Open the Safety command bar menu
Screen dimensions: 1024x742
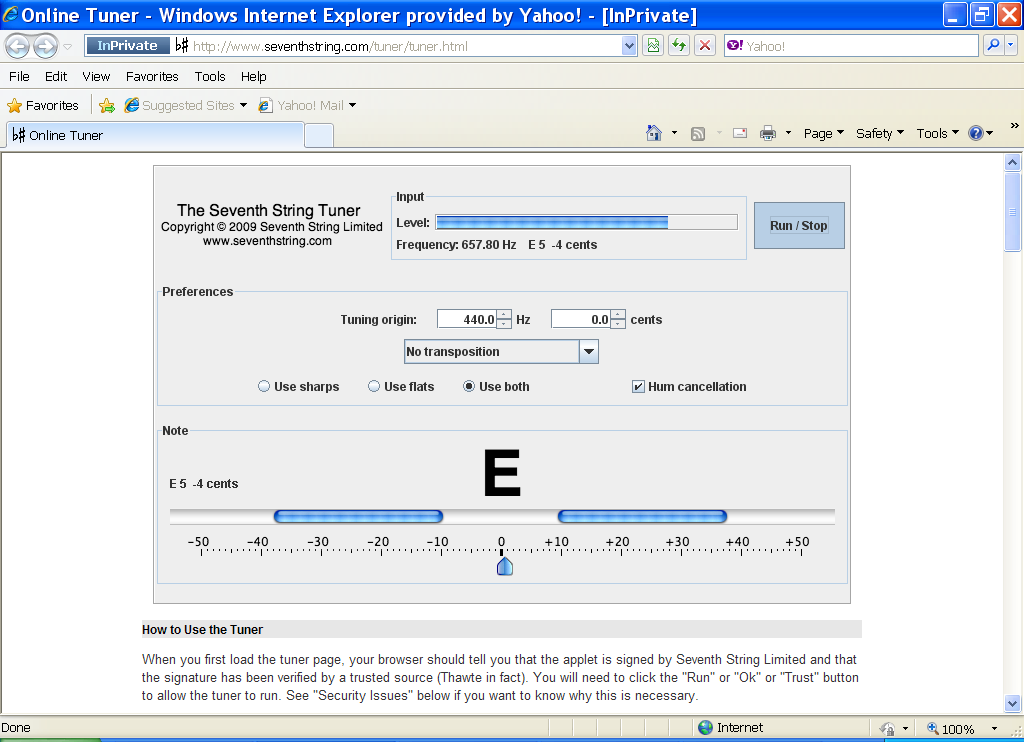pyautogui.click(x=880, y=133)
